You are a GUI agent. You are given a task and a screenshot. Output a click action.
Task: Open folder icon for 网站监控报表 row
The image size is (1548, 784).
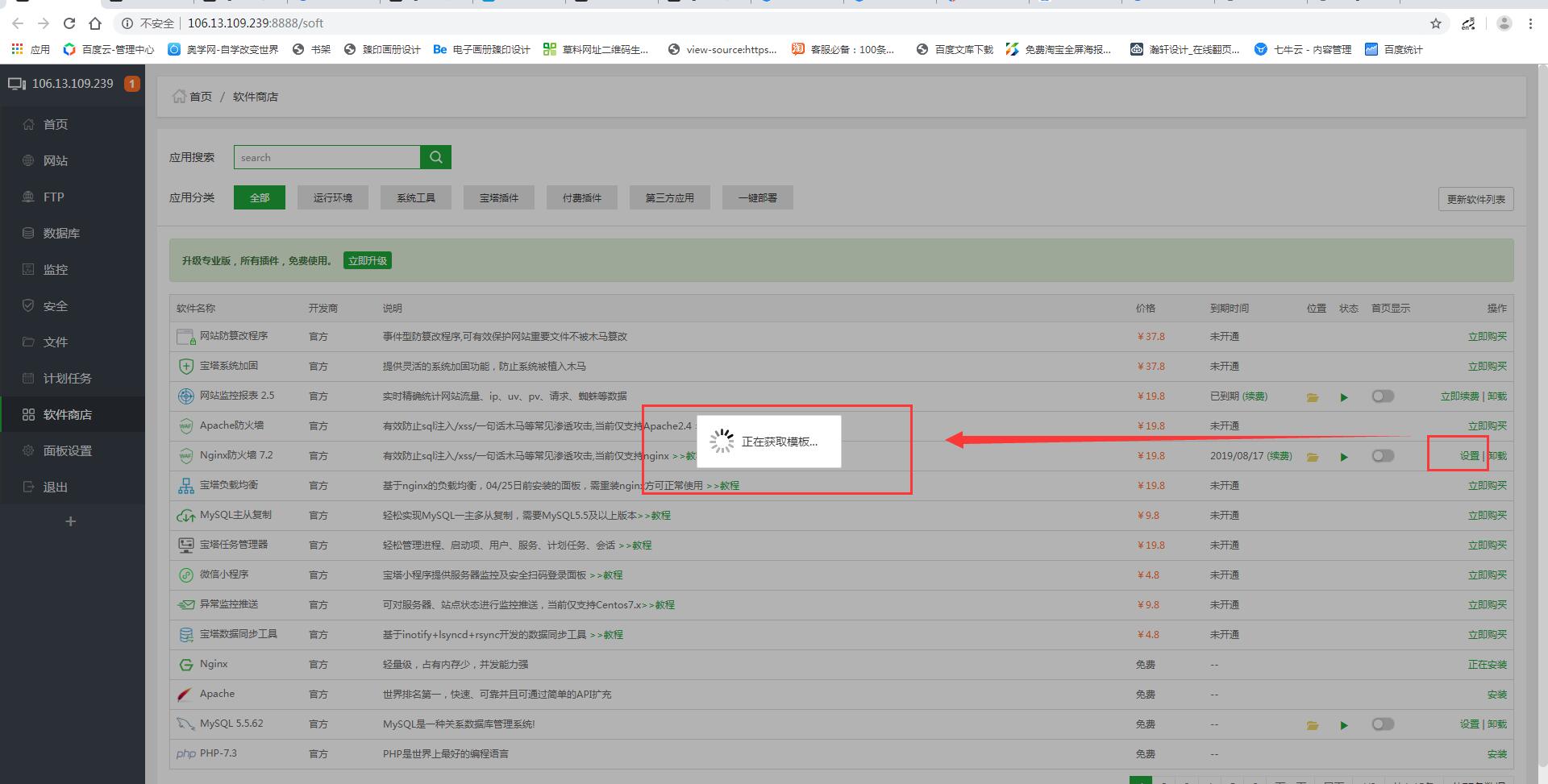tap(1313, 397)
